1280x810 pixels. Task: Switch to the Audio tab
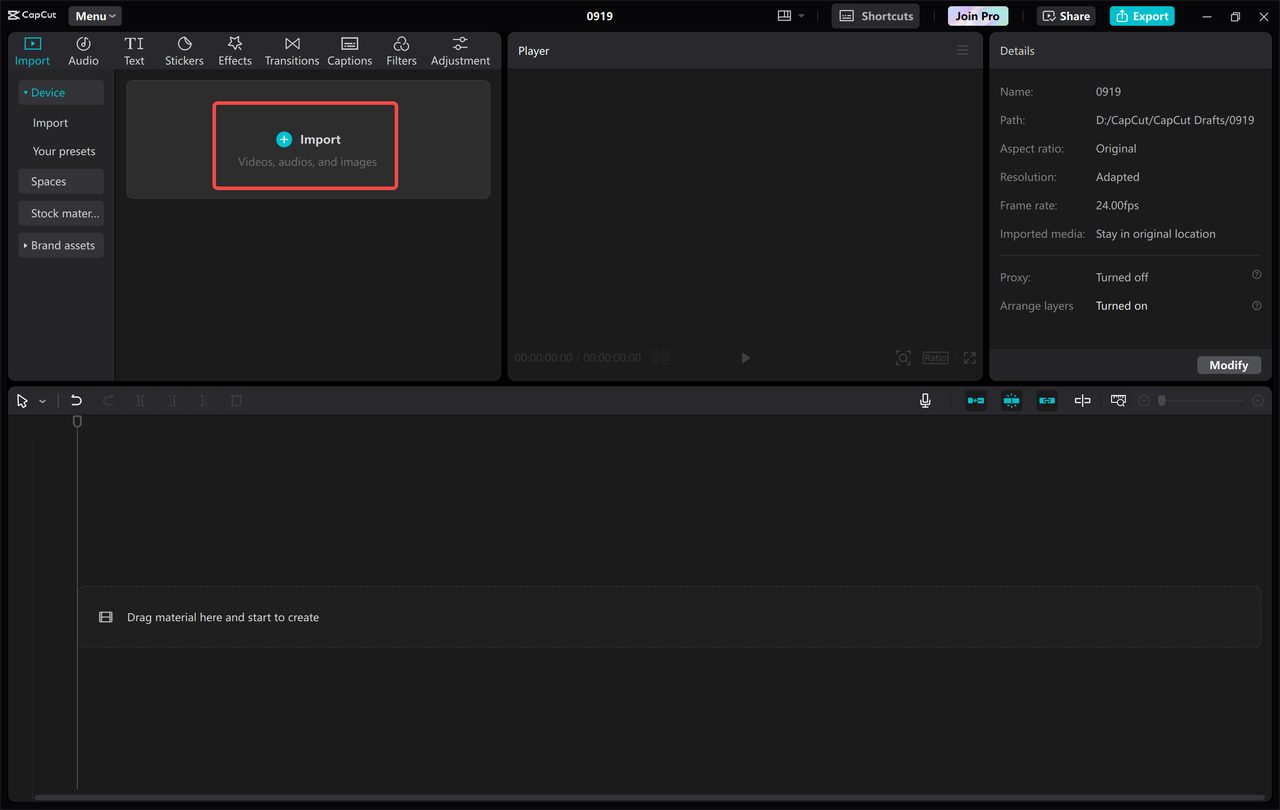point(83,50)
